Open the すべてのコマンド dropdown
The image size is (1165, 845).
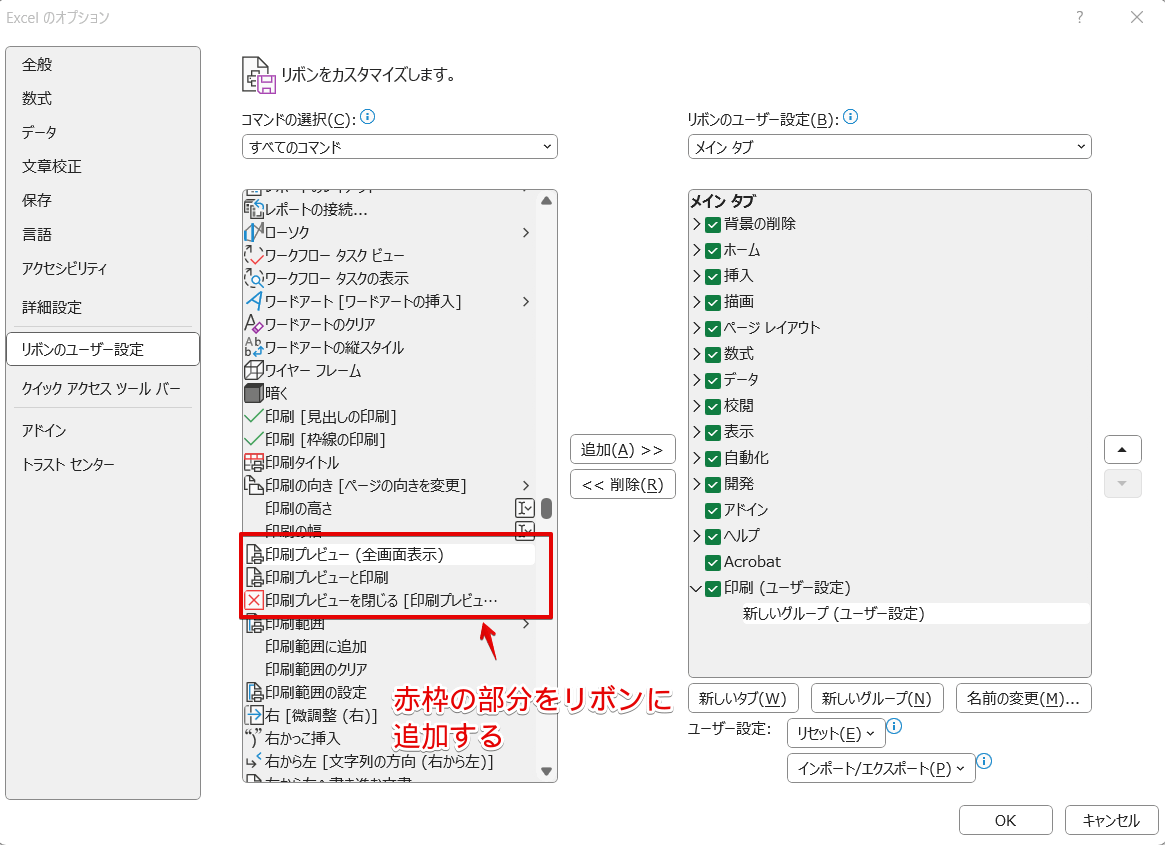(548, 146)
